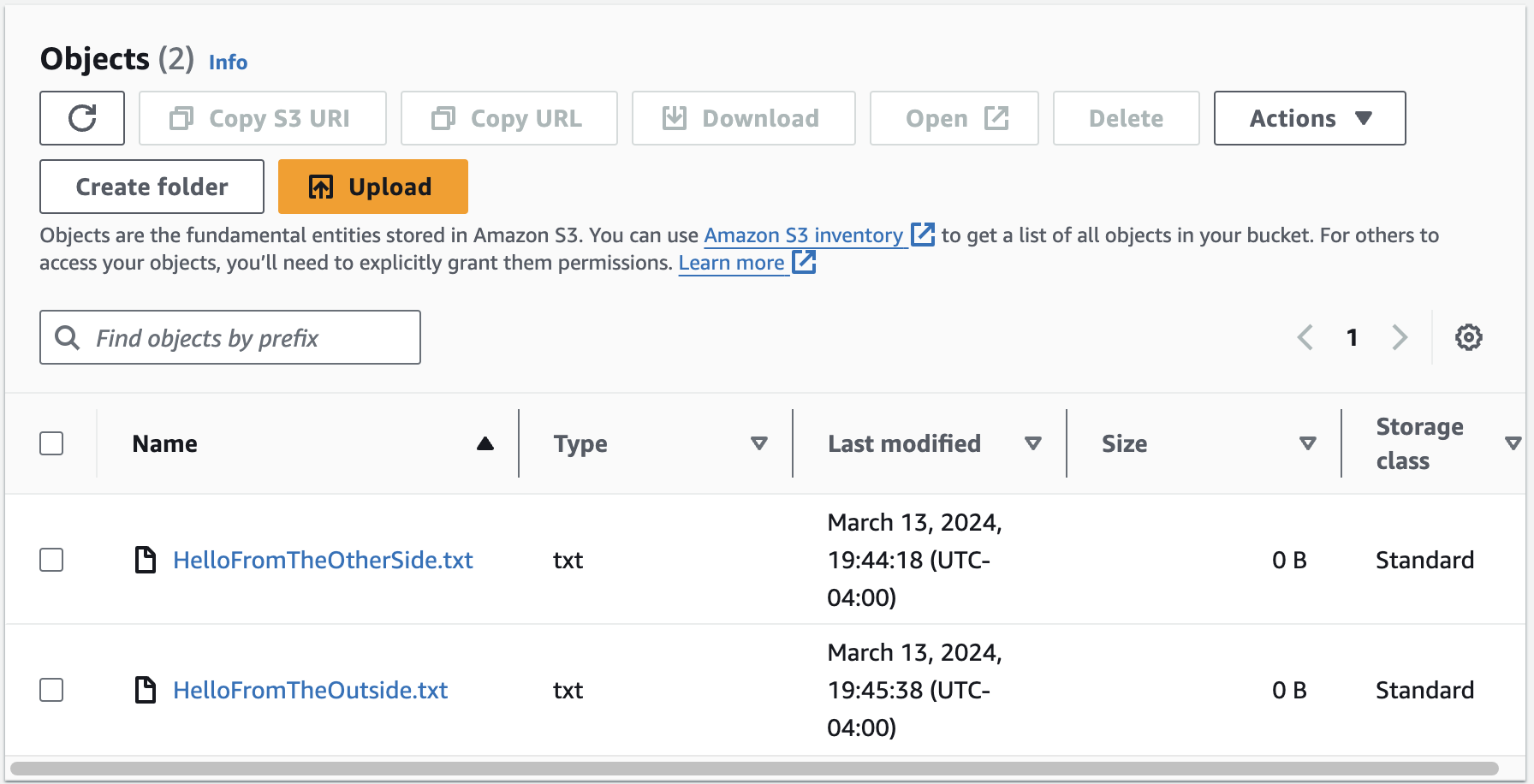Click the Learn more link

[x=733, y=263]
